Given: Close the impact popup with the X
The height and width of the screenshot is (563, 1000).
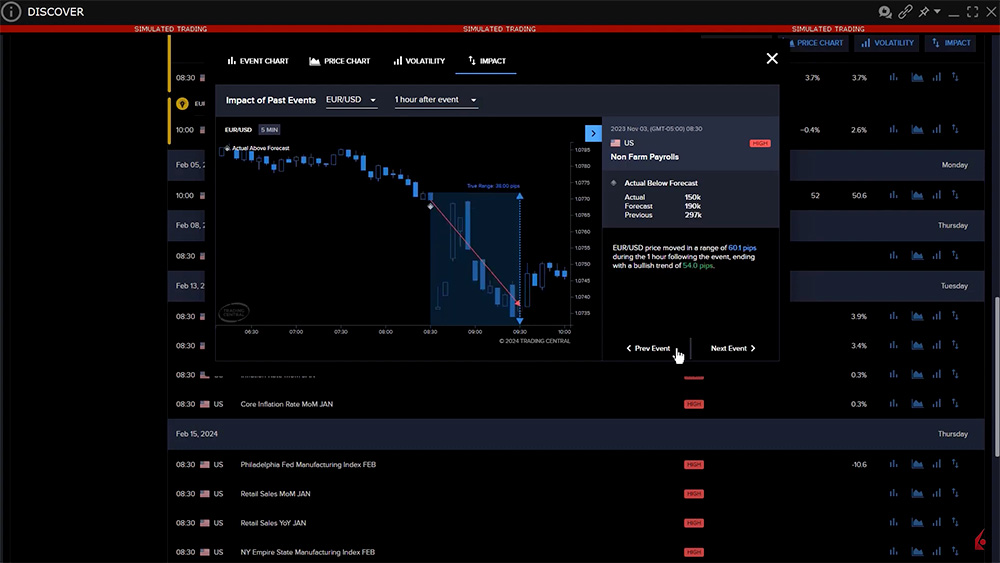Looking at the screenshot, I should click(771, 59).
